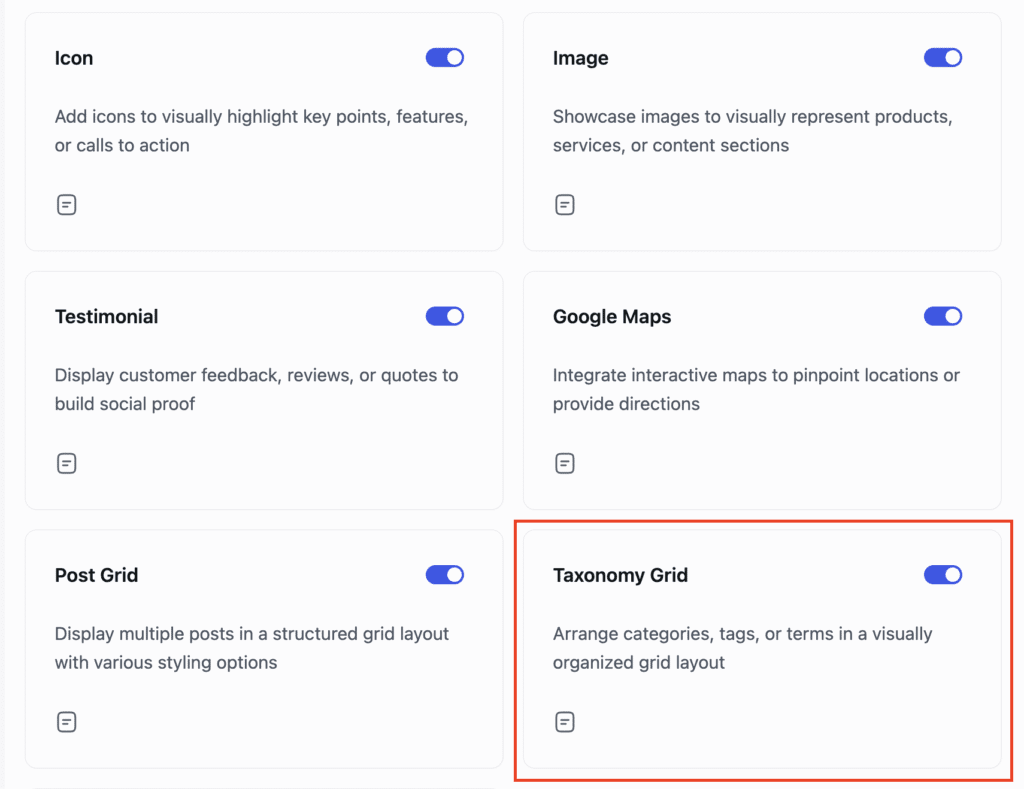Click Taxonomy Grid description text
The height and width of the screenshot is (789, 1024).
(x=743, y=648)
